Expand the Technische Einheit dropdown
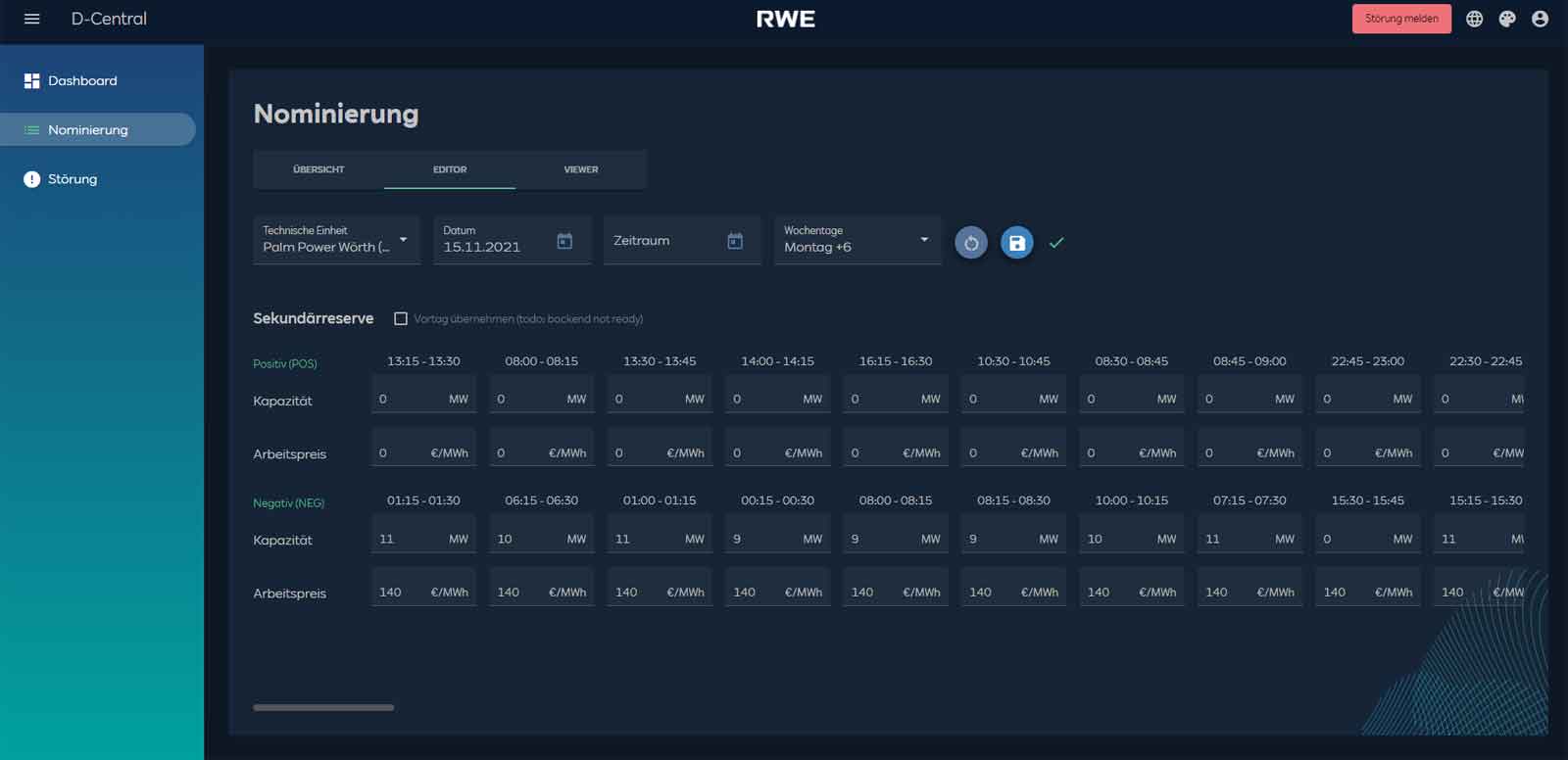 coord(403,240)
